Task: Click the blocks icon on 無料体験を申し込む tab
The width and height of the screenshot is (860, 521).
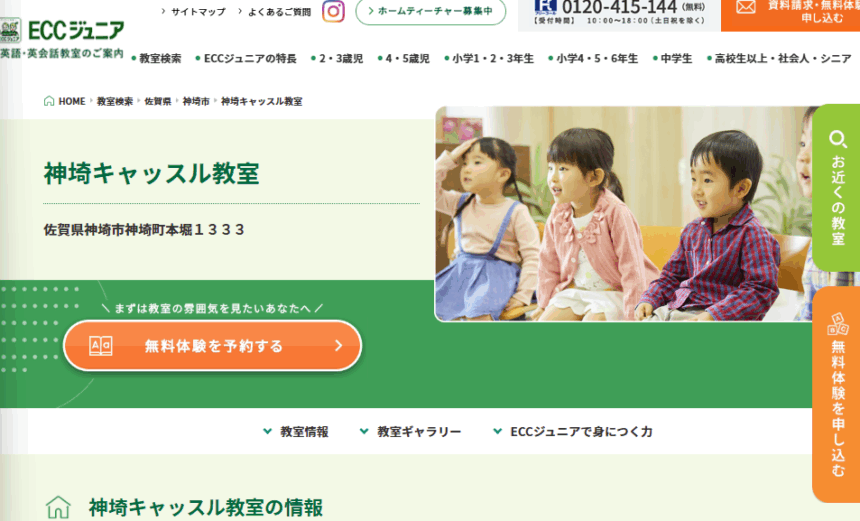Action: [x=838, y=324]
